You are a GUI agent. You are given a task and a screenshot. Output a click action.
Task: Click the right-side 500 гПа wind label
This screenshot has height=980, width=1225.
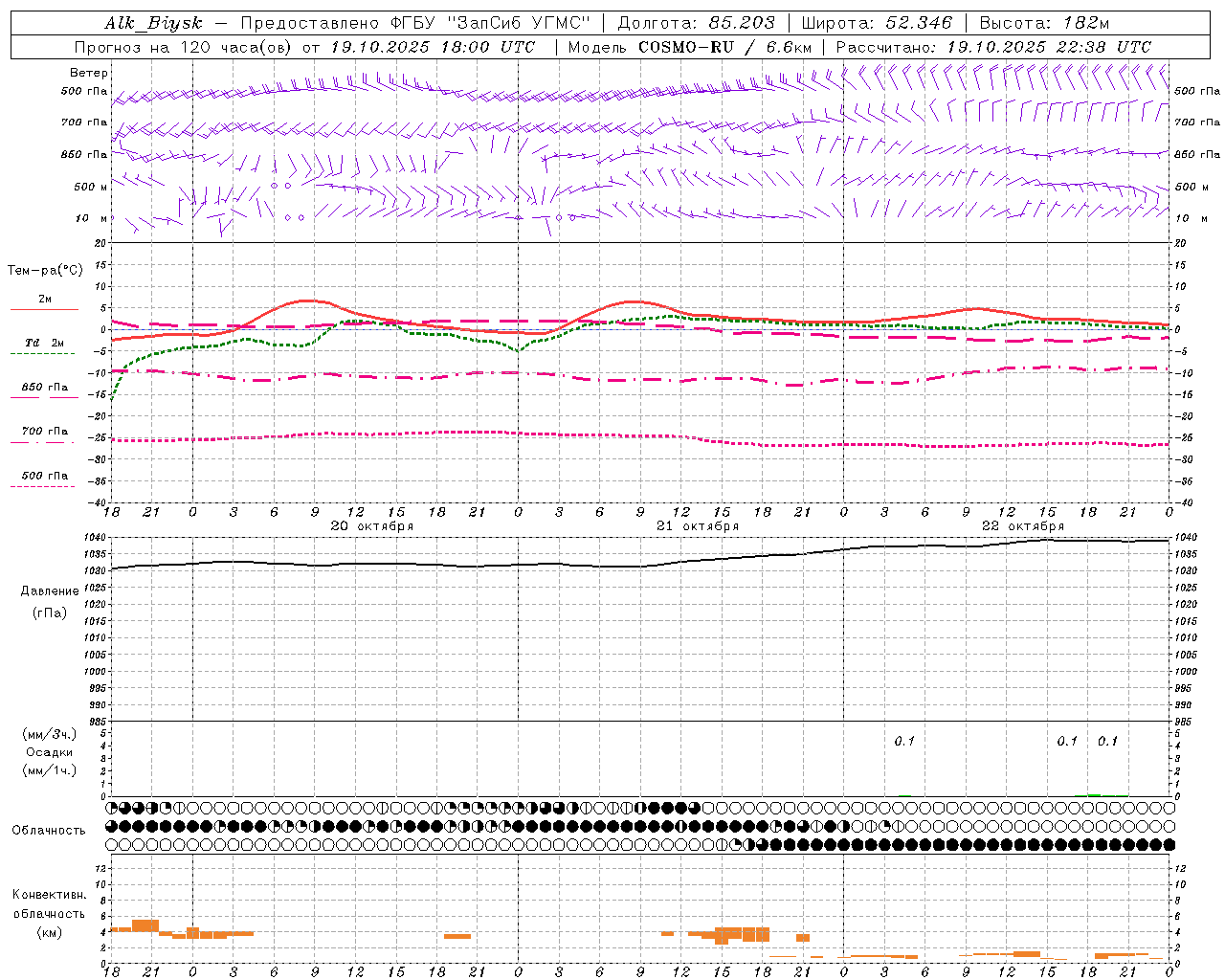pos(1197,91)
